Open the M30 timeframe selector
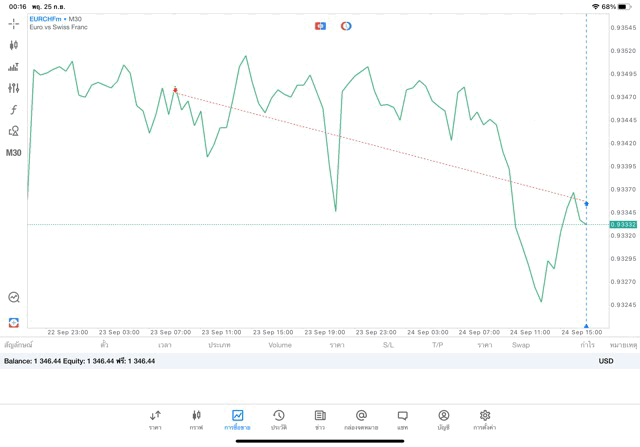This screenshot has height=447, width=640. tap(13, 153)
